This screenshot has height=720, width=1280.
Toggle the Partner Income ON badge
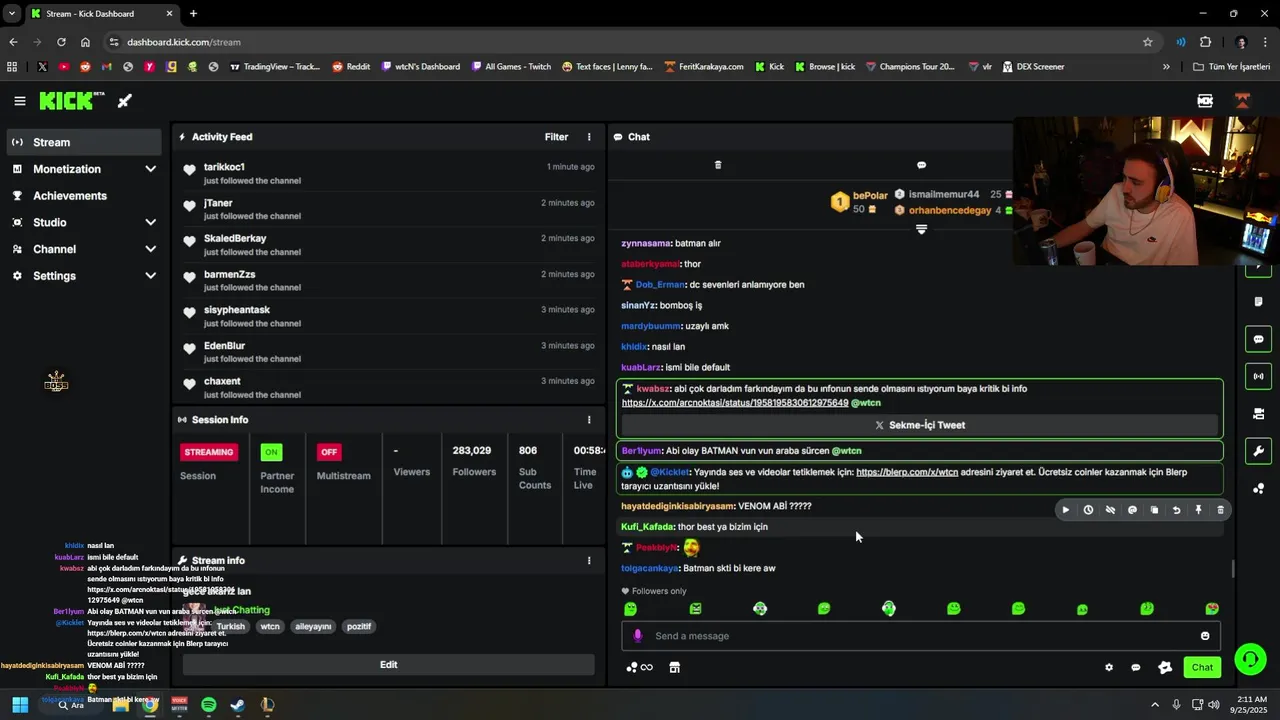pyautogui.click(x=271, y=452)
